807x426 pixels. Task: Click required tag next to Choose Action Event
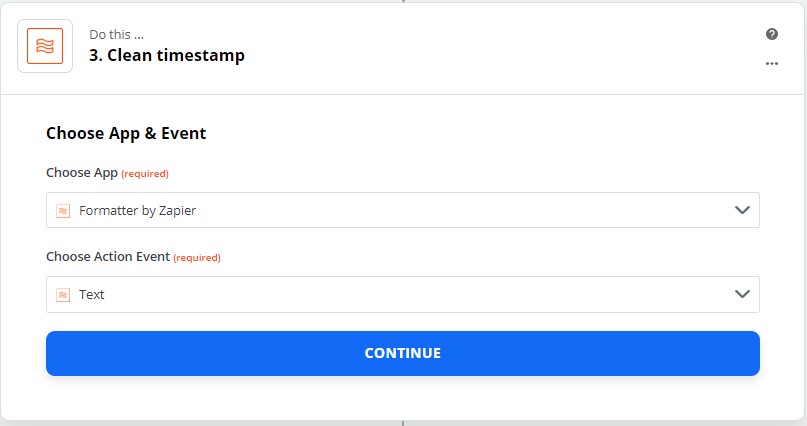[x=197, y=258]
